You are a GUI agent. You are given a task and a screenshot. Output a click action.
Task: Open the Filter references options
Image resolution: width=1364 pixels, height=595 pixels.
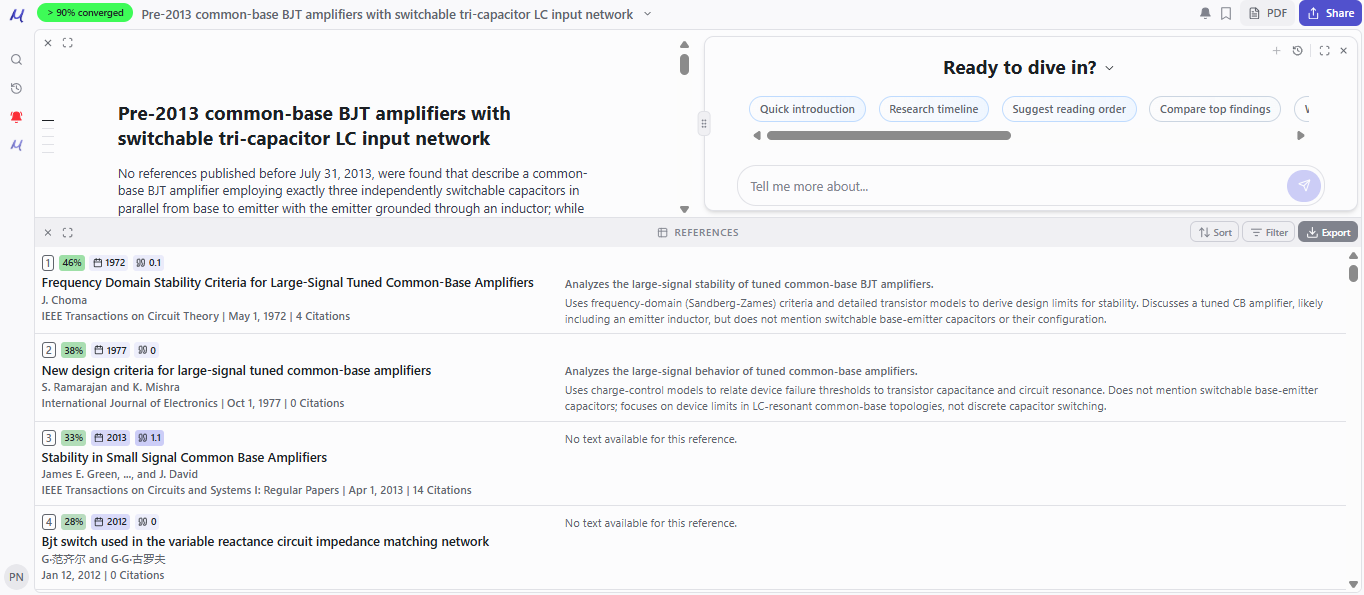tap(1268, 232)
